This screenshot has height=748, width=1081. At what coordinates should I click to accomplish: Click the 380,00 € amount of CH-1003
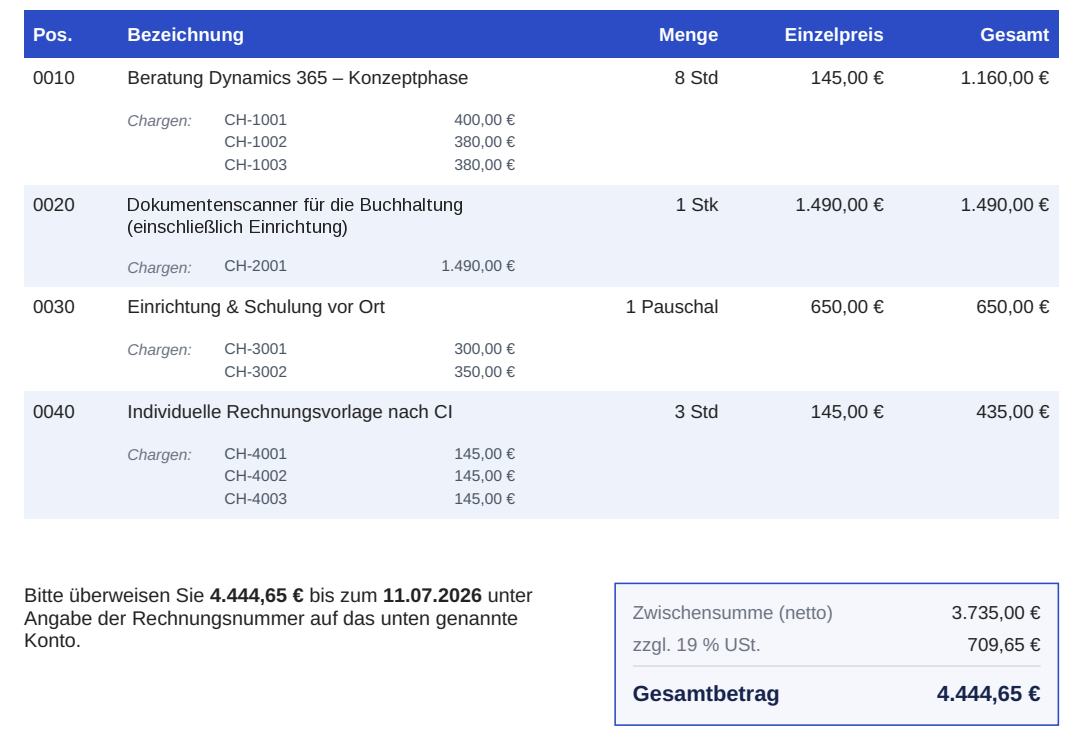point(484,165)
